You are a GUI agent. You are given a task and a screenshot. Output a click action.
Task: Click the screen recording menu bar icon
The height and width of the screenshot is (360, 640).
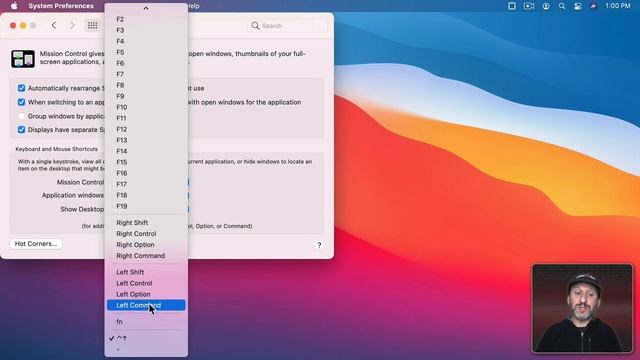pyautogui.click(x=529, y=6)
